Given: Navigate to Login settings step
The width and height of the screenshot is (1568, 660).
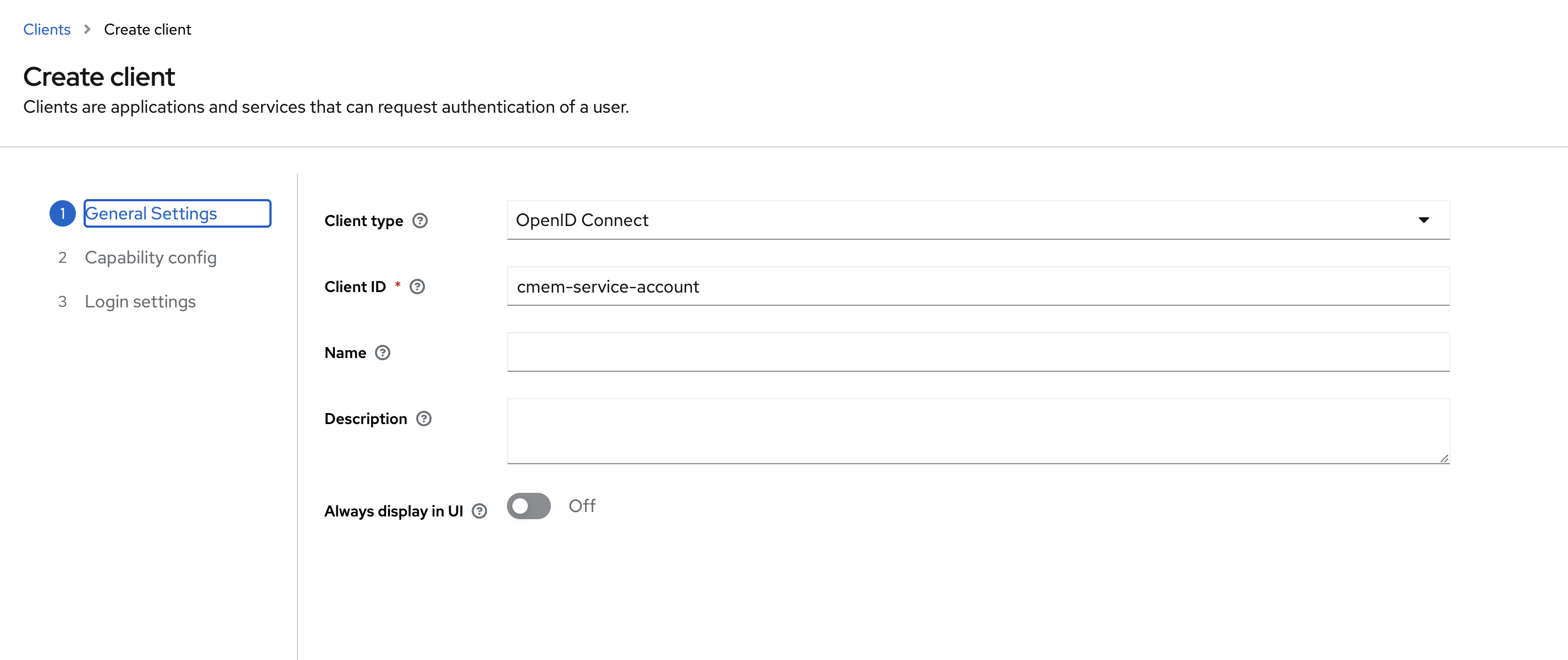Looking at the screenshot, I should click(x=140, y=301).
